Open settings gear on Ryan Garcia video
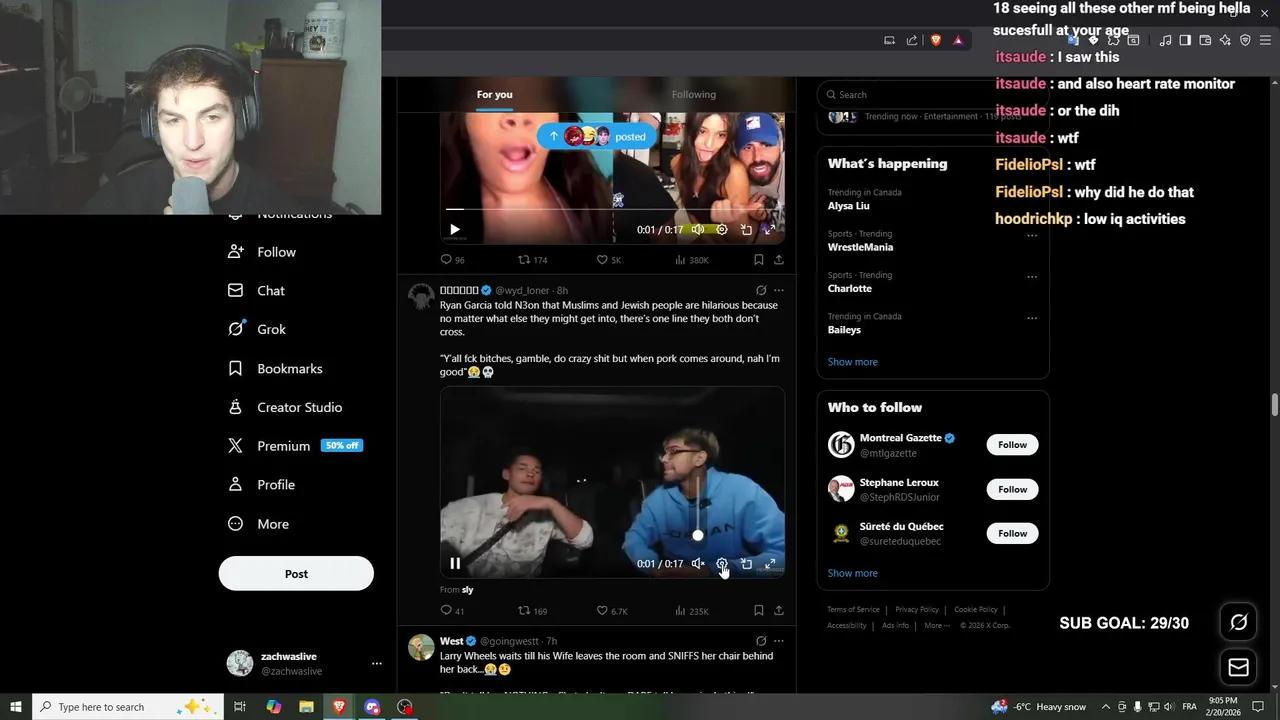This screenshot has width=1280, height=720. coord(722,564)
